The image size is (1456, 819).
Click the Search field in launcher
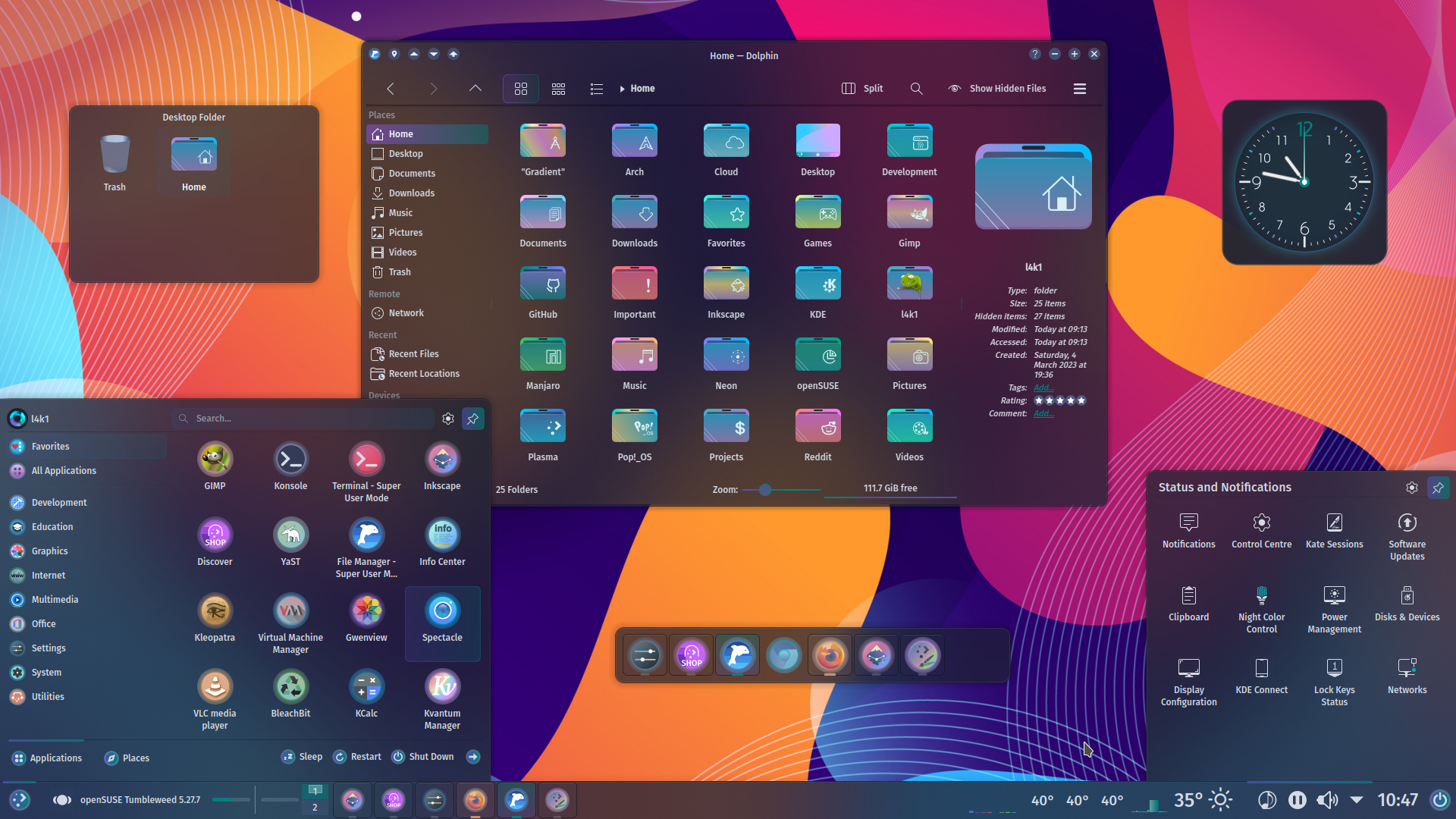click(x=303, y=419)
